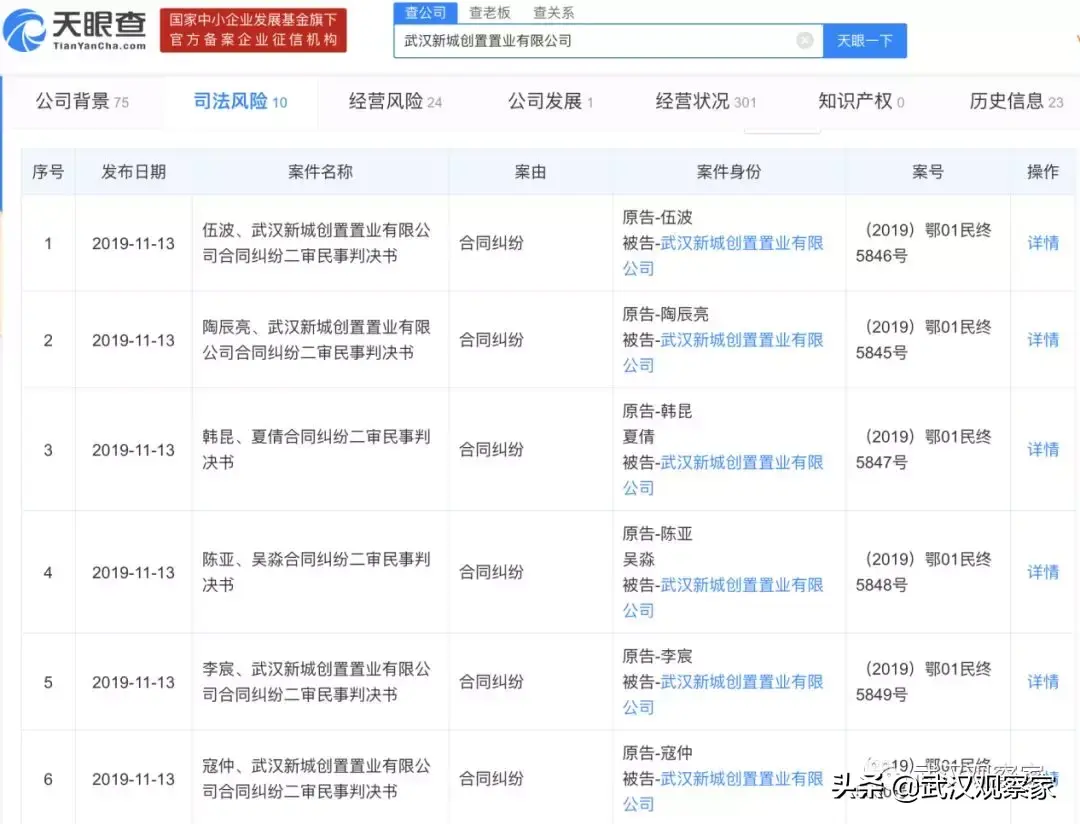The width and height of the screenshot is (1080, 824).
Task: Click the TianYanCha logo icon
Action: pyautogui.click(x=23, y=30)
